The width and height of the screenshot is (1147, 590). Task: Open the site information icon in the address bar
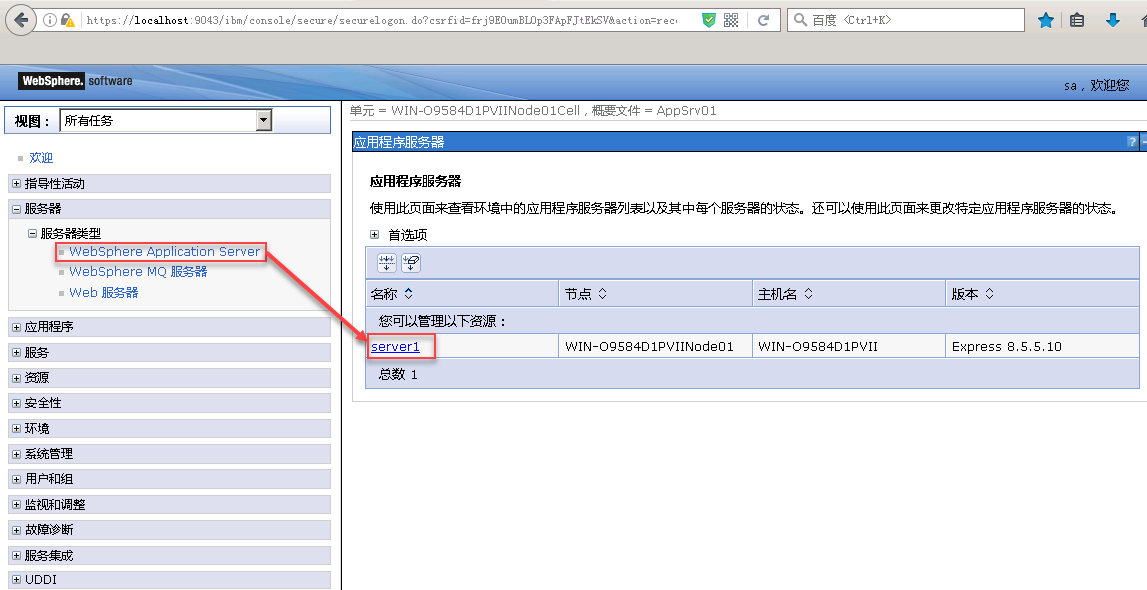point(50,20)
